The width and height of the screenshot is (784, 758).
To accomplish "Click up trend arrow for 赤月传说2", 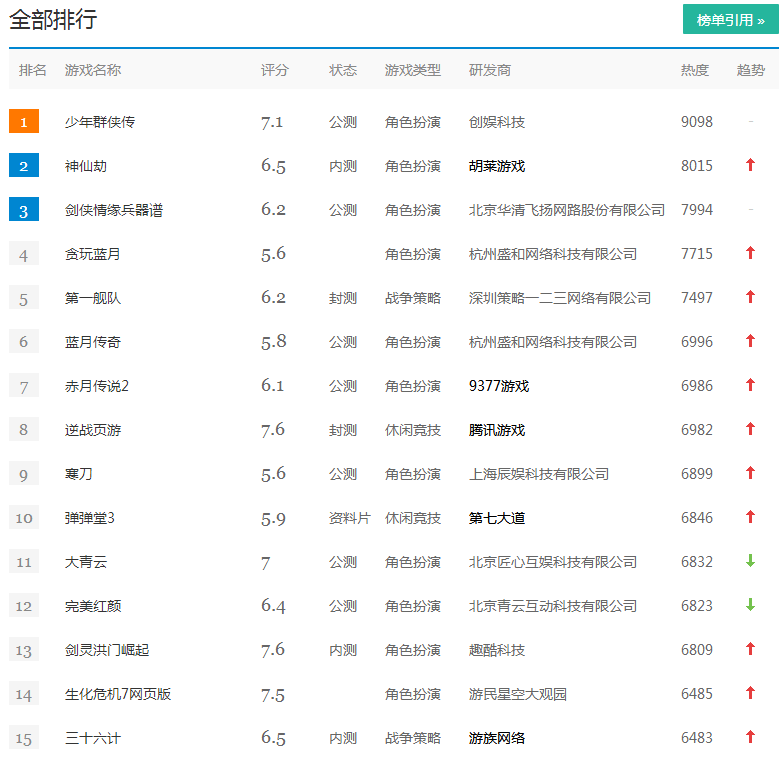I will coord(750,384).
